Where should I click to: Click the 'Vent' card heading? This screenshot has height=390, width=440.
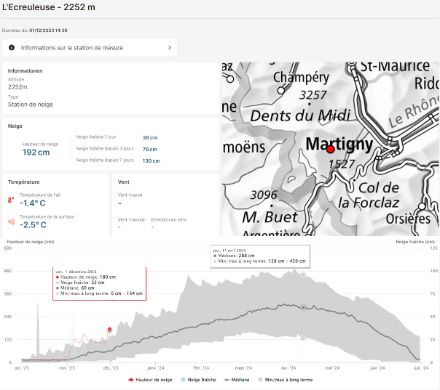(123, 182)
